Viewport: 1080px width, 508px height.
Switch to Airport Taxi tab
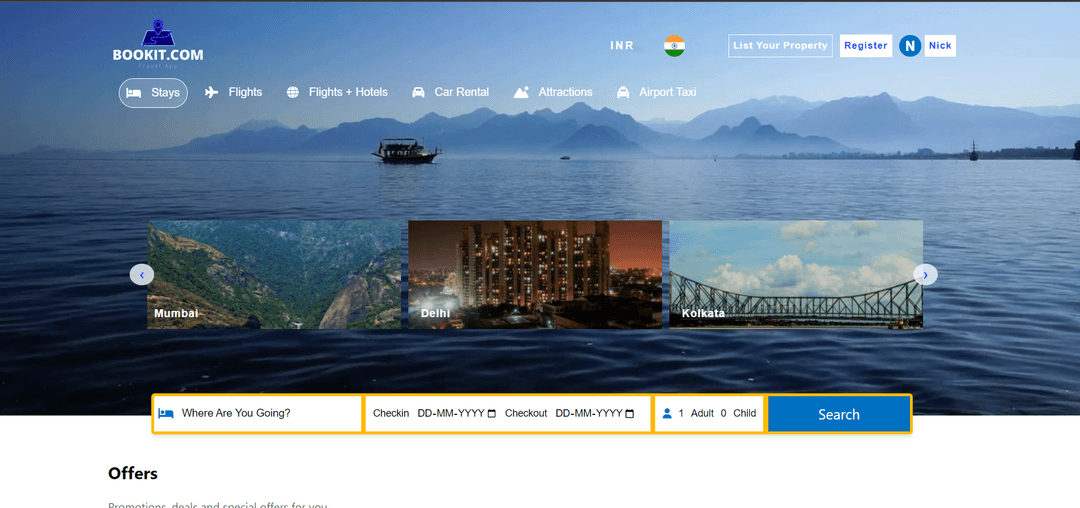coord(656,92)
